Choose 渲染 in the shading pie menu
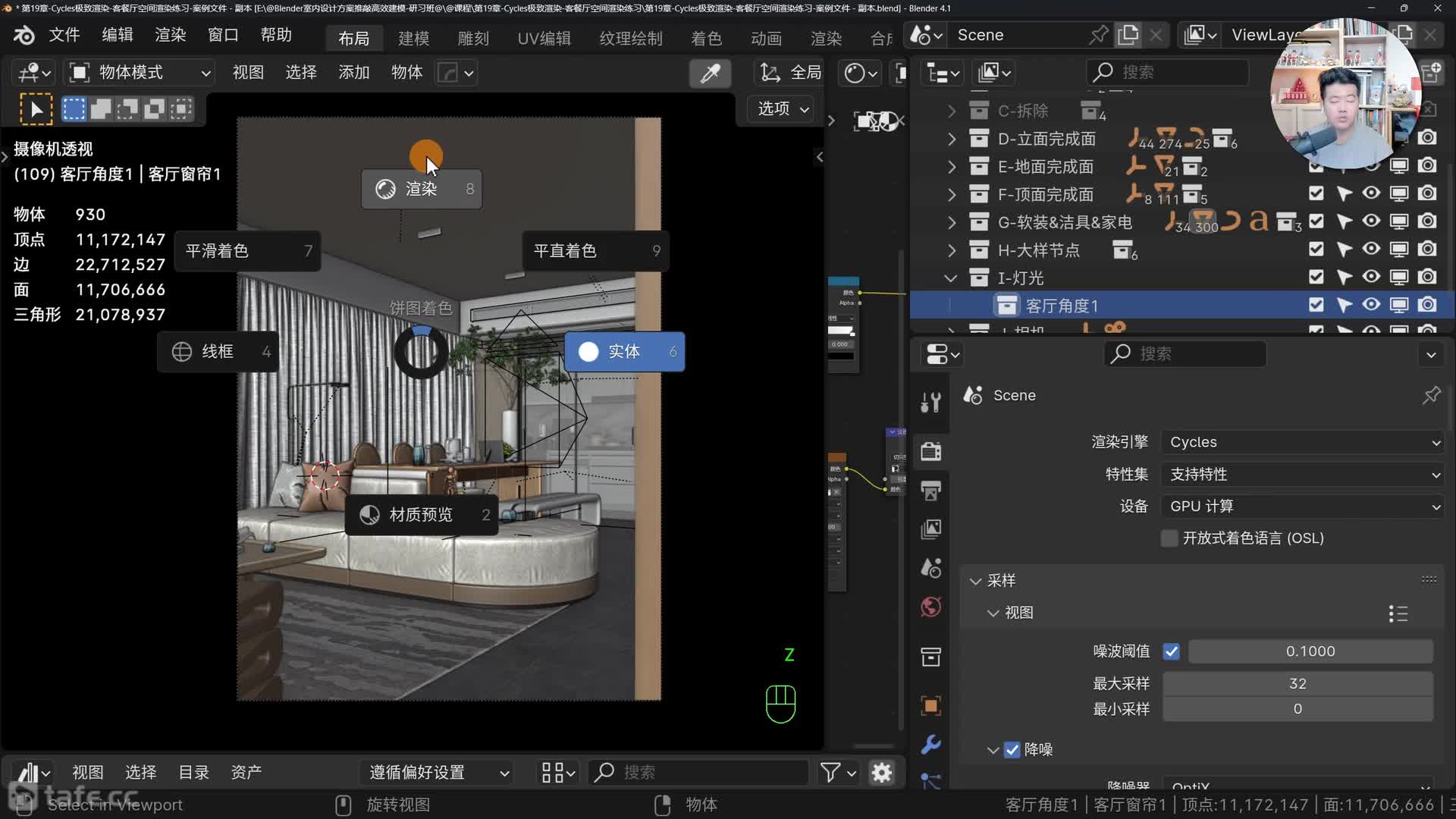1456x819 pixels. 422,189
